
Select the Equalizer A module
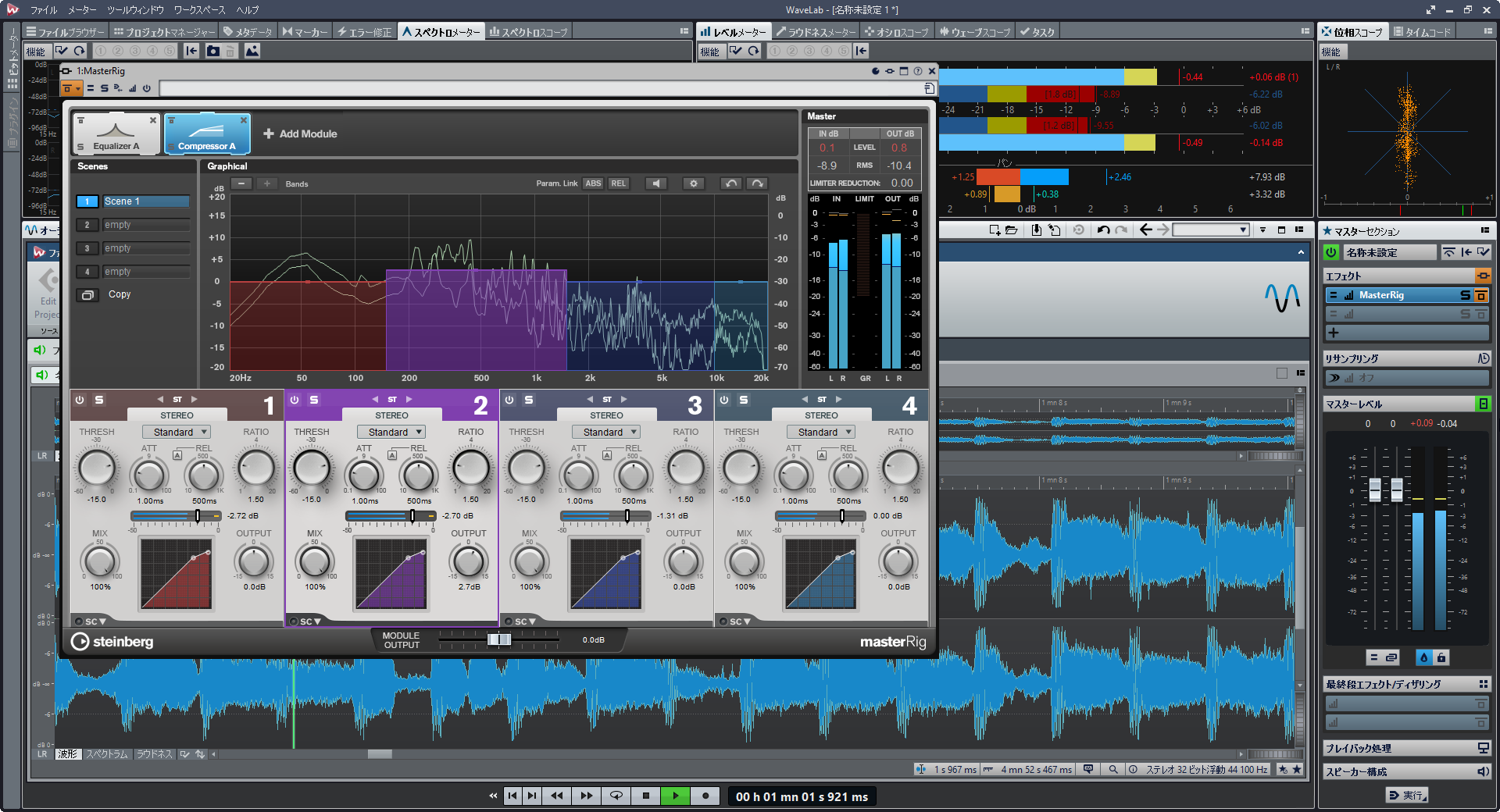[116, 134]
